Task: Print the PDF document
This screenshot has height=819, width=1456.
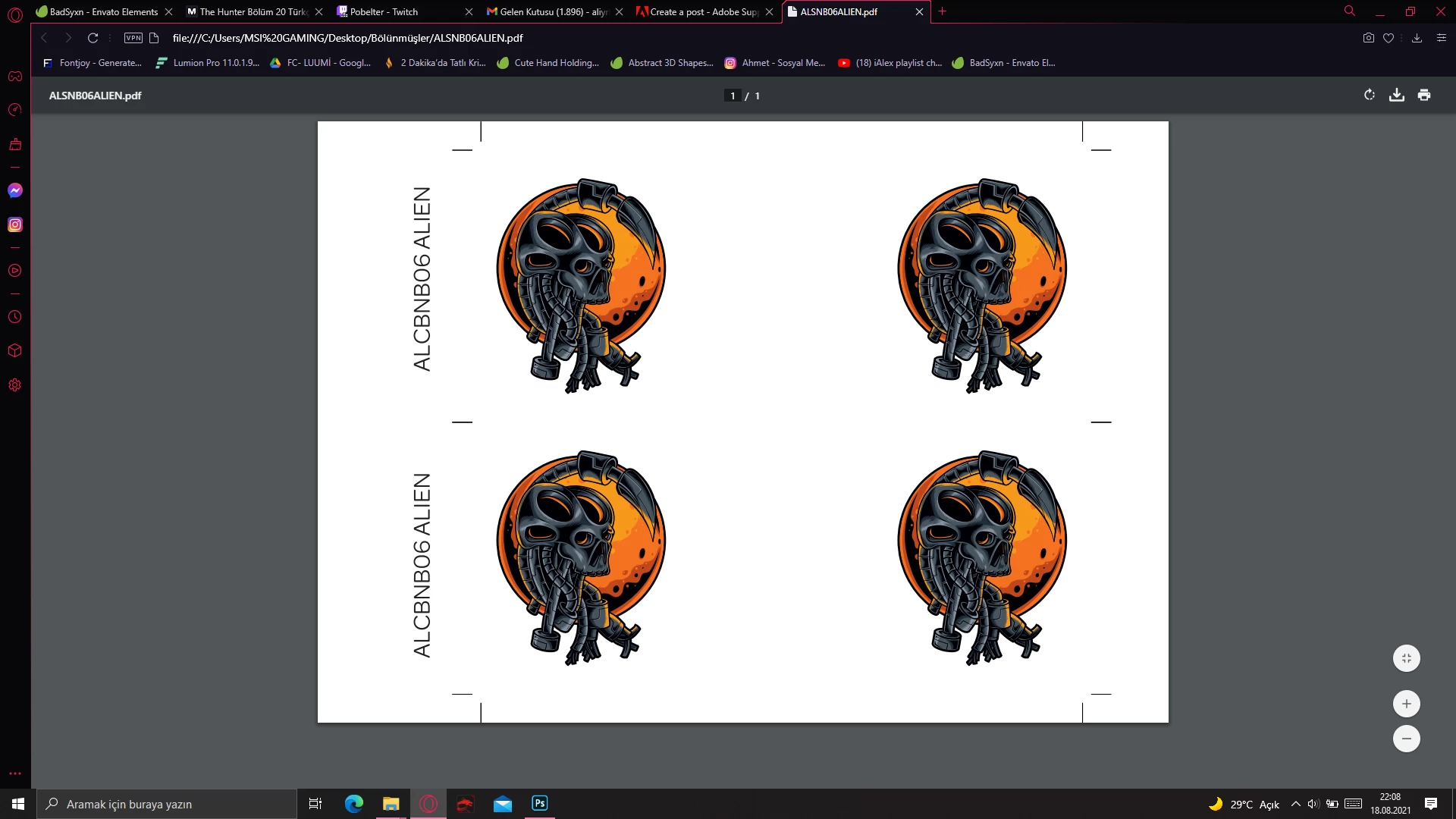Action: click(1423, 96)
